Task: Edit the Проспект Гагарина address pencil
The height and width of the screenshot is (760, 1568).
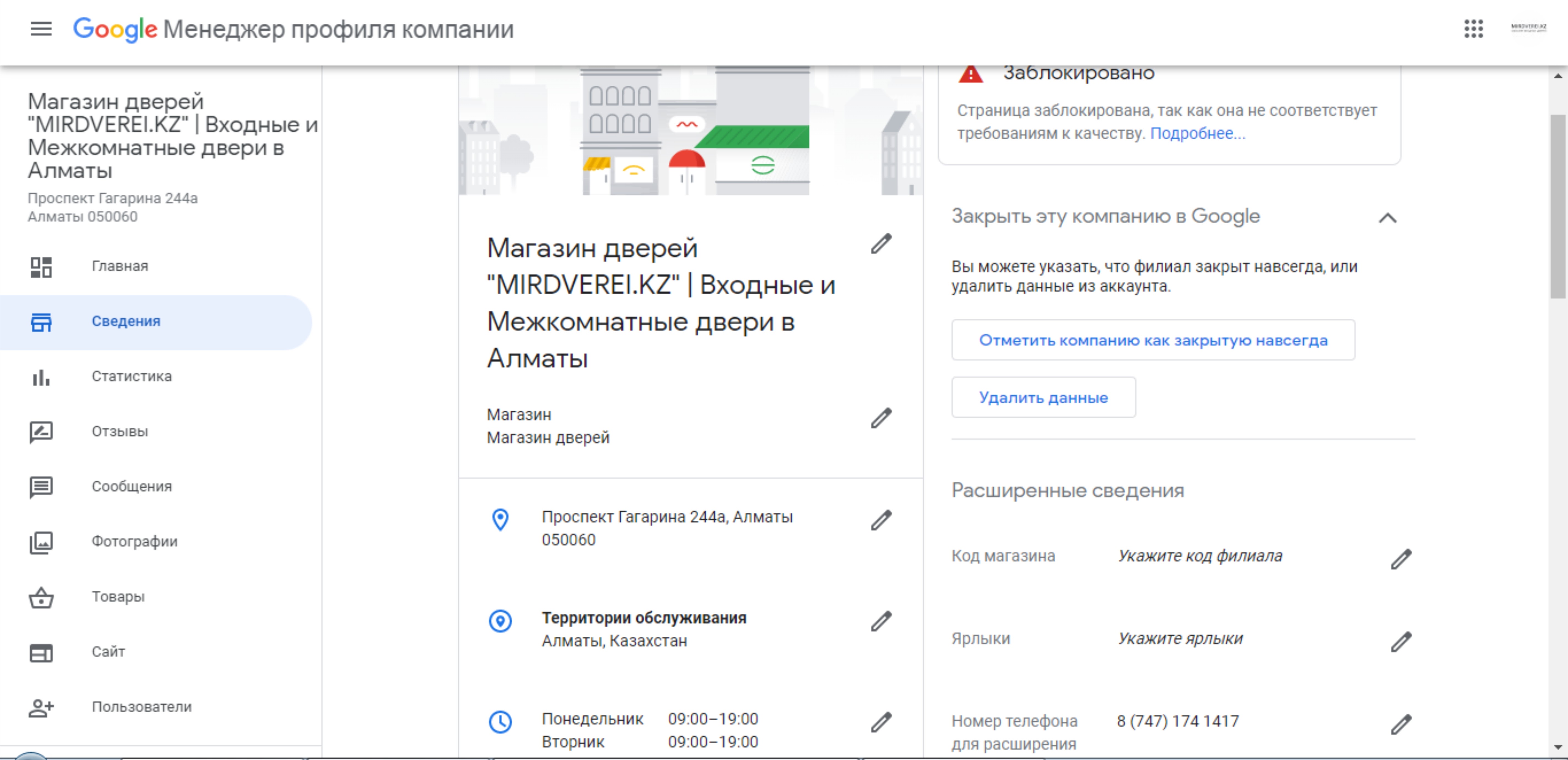Action: (x=880, y=520)
